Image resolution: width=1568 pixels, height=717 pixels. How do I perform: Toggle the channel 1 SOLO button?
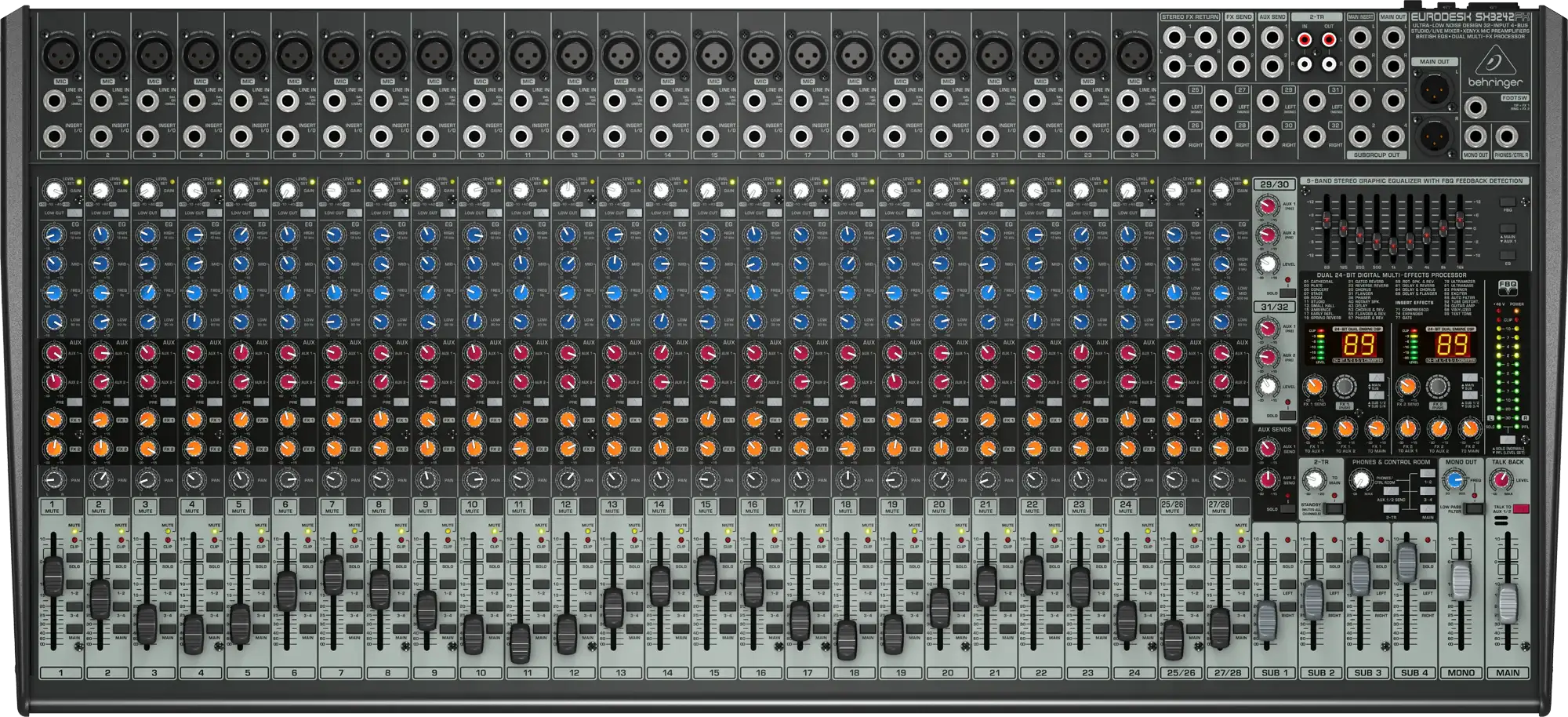pos(74,556)
